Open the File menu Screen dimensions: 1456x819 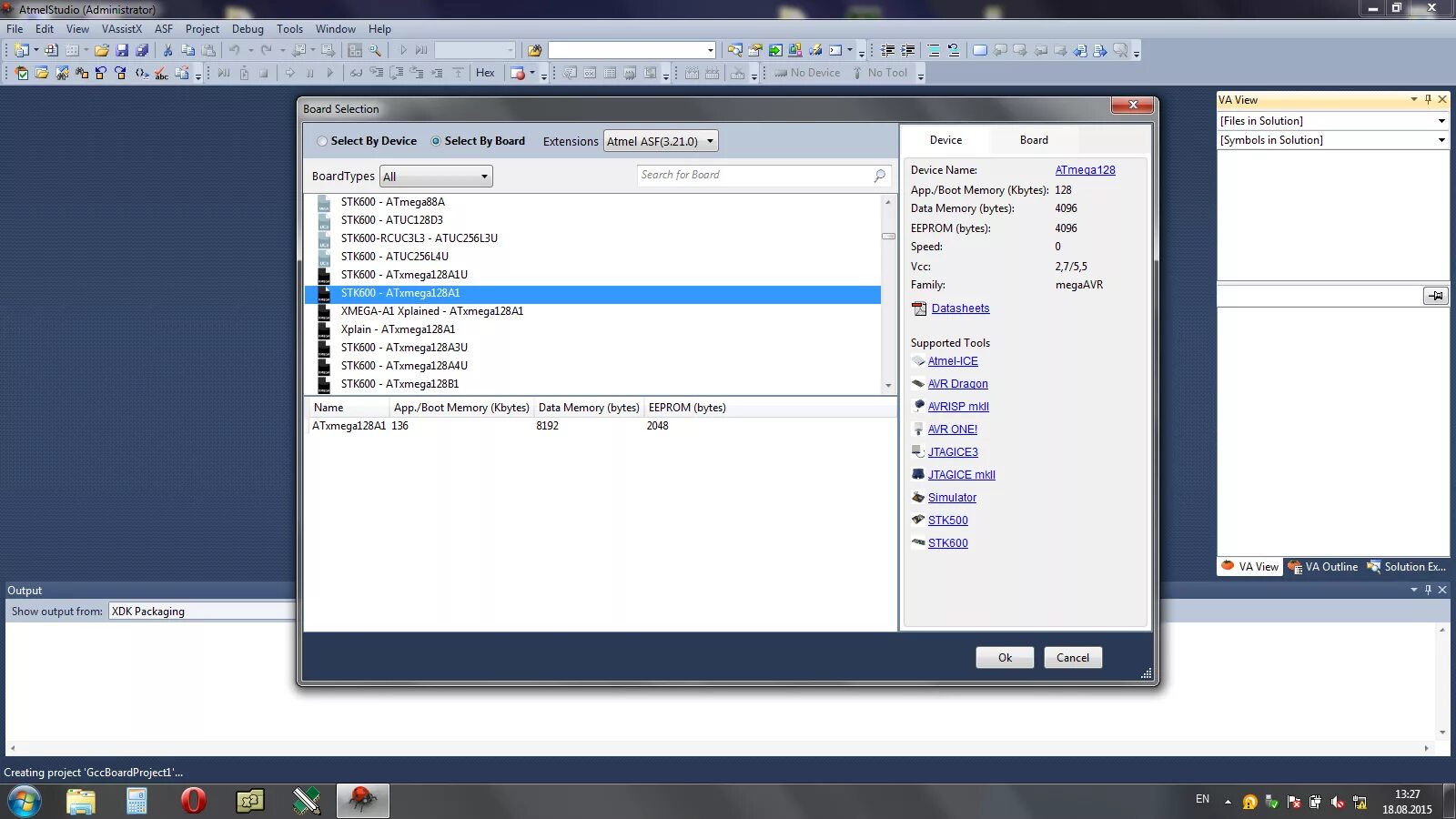(x=15, y=29)
